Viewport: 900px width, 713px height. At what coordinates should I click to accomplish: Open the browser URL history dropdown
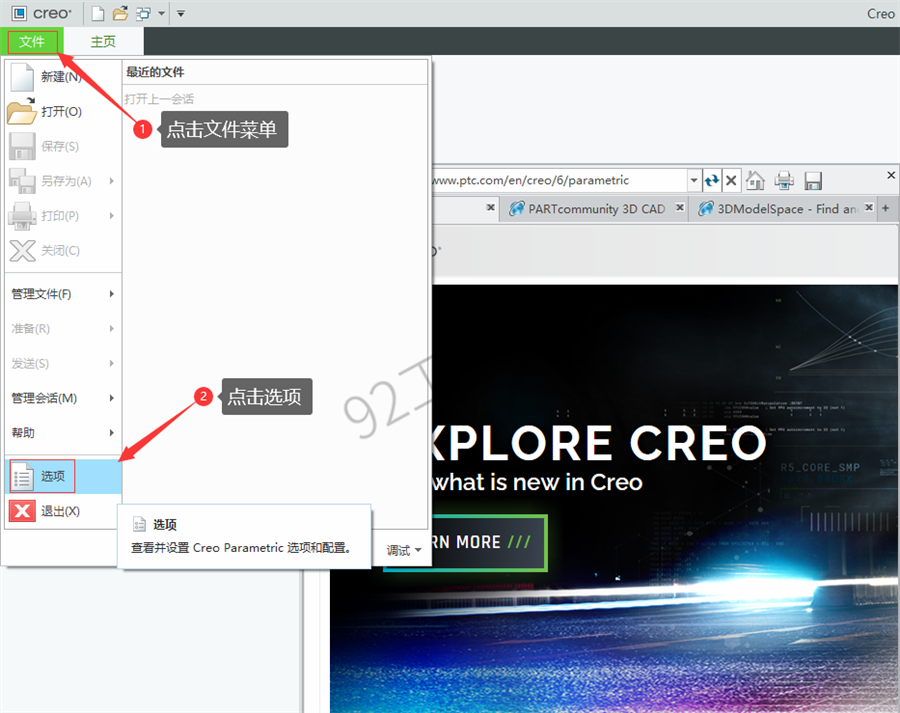(694, 181)
